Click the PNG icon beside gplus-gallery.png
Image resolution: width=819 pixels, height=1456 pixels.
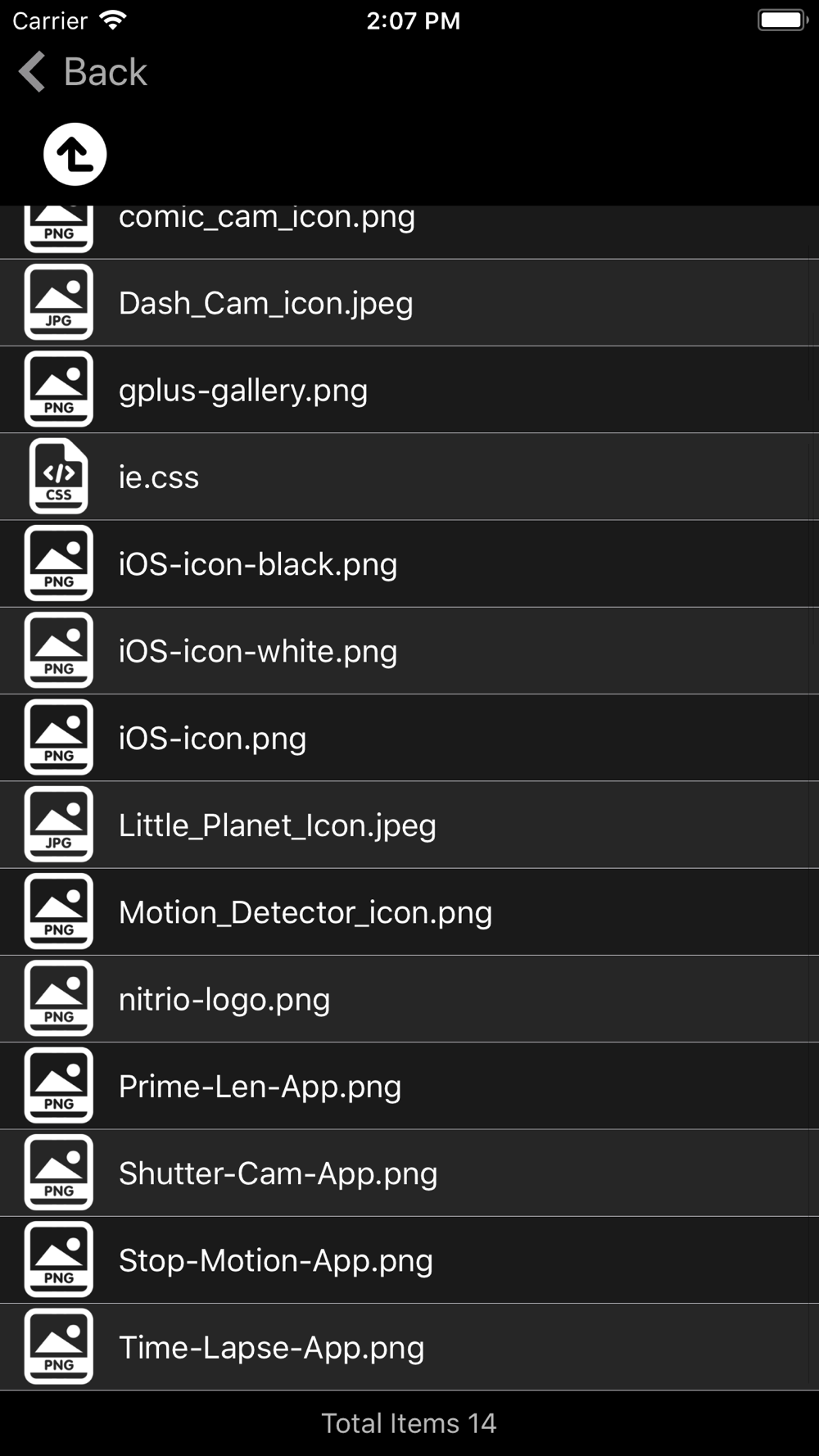click(x=59, y=389)
